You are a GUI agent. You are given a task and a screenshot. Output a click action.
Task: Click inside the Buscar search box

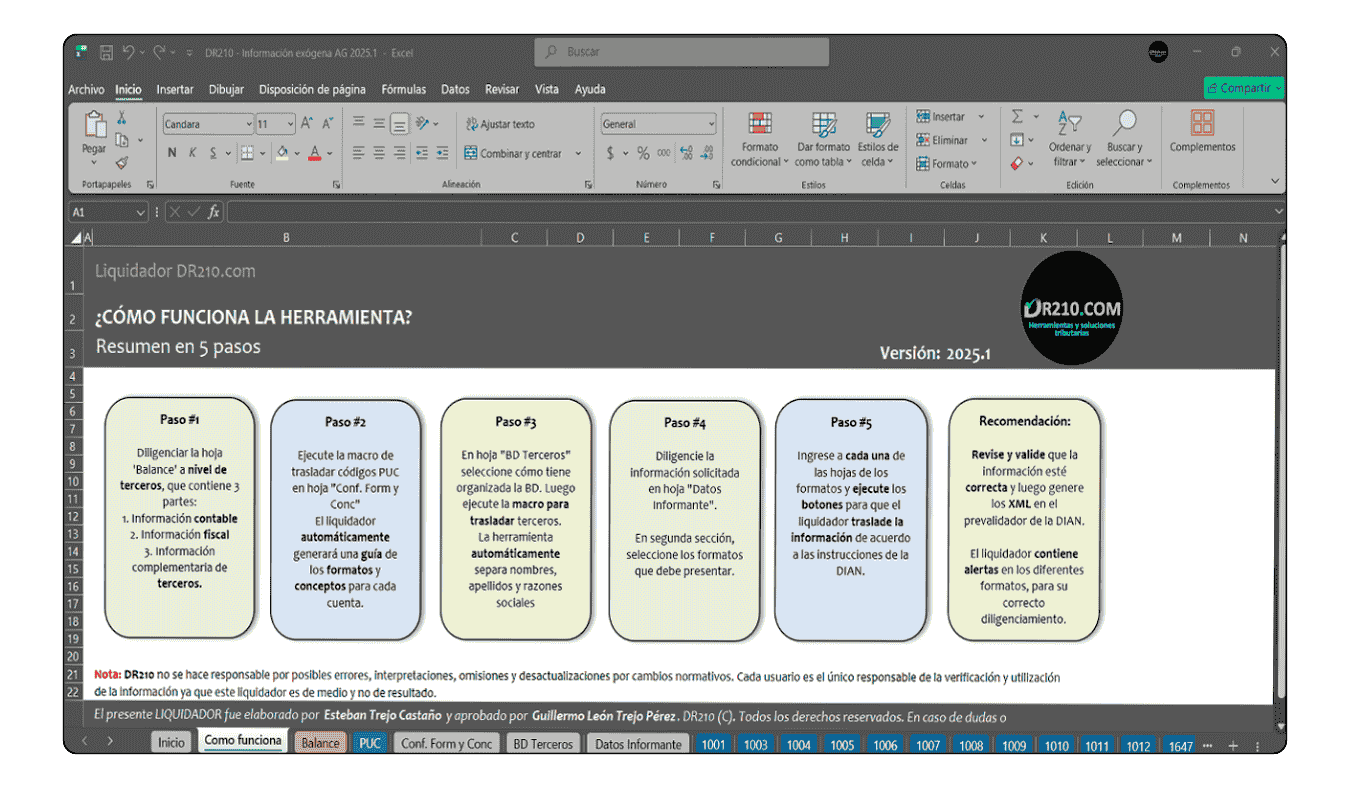(680, 52)
